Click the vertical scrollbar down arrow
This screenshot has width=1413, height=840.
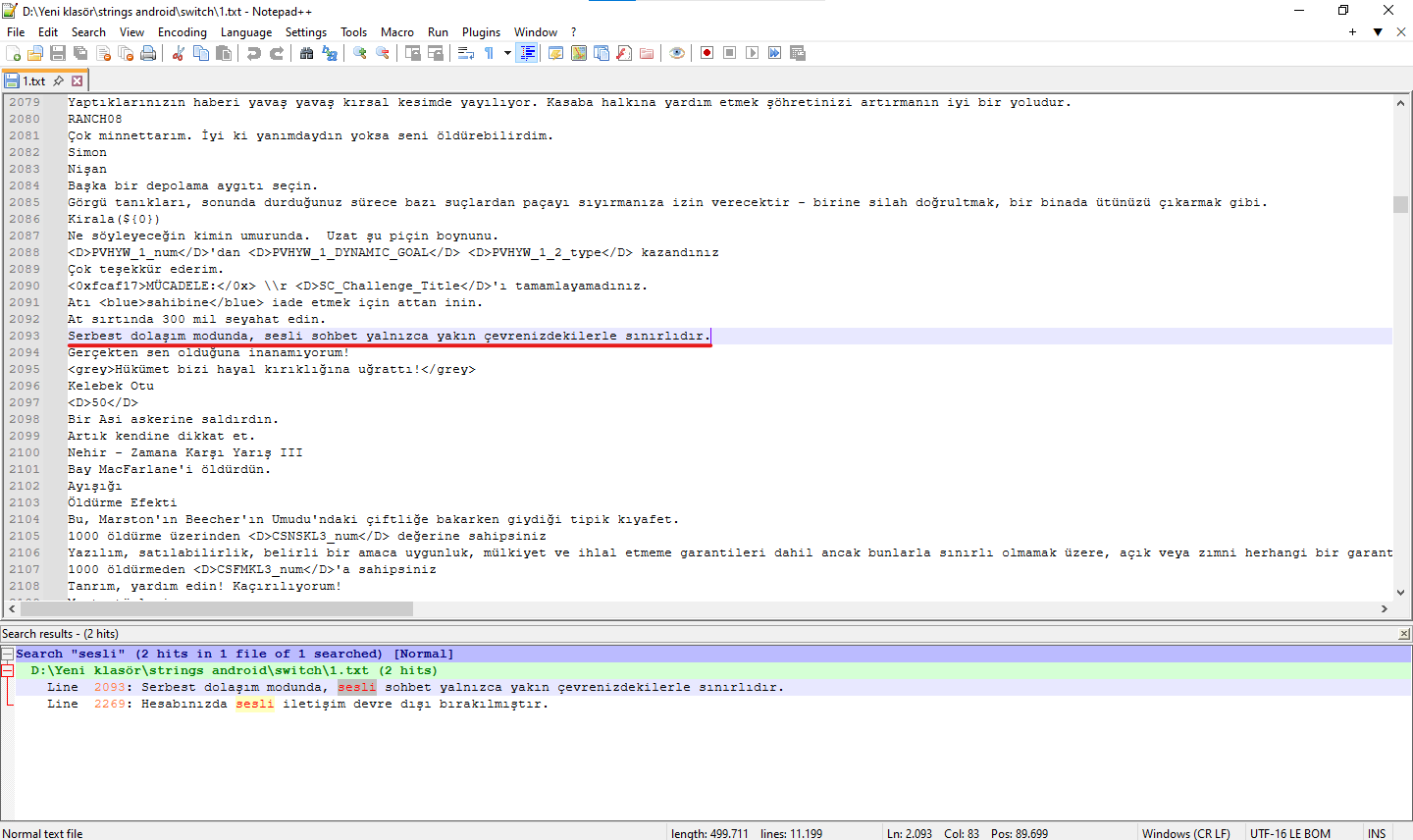[1400, 593]
